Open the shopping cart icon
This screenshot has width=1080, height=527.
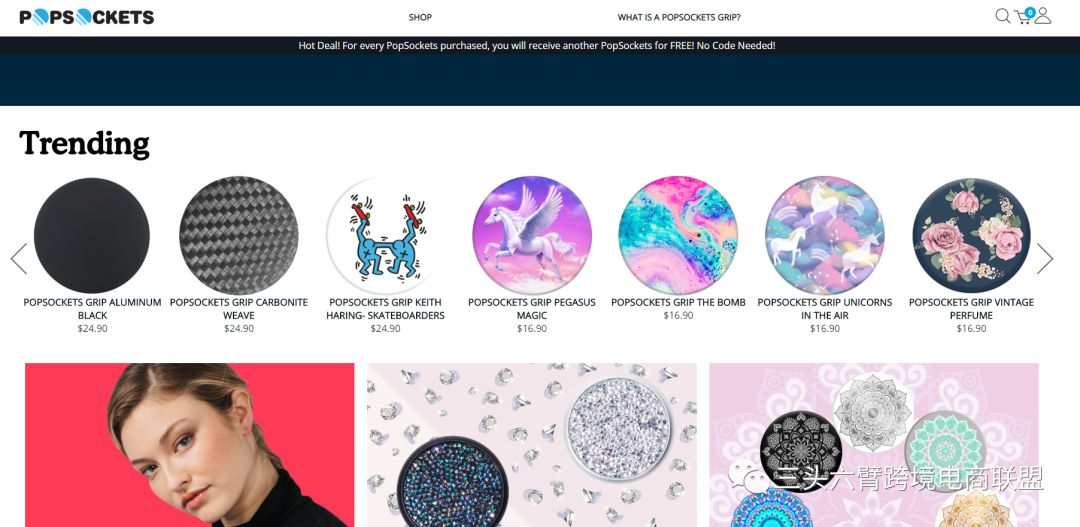[1024, 16]
